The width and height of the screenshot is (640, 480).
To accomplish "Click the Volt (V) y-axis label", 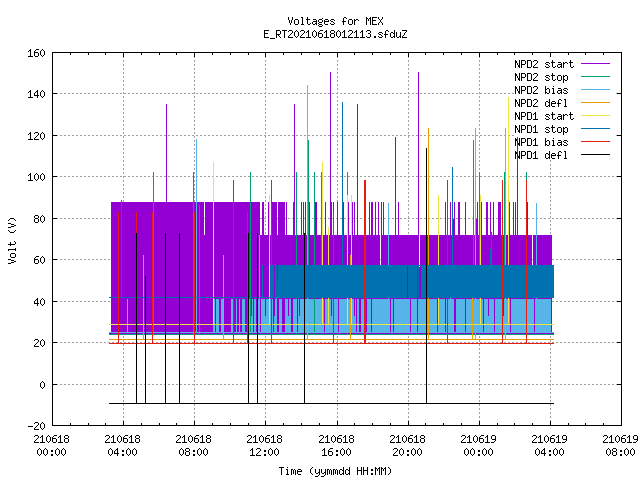I will [x=13, y=240].
